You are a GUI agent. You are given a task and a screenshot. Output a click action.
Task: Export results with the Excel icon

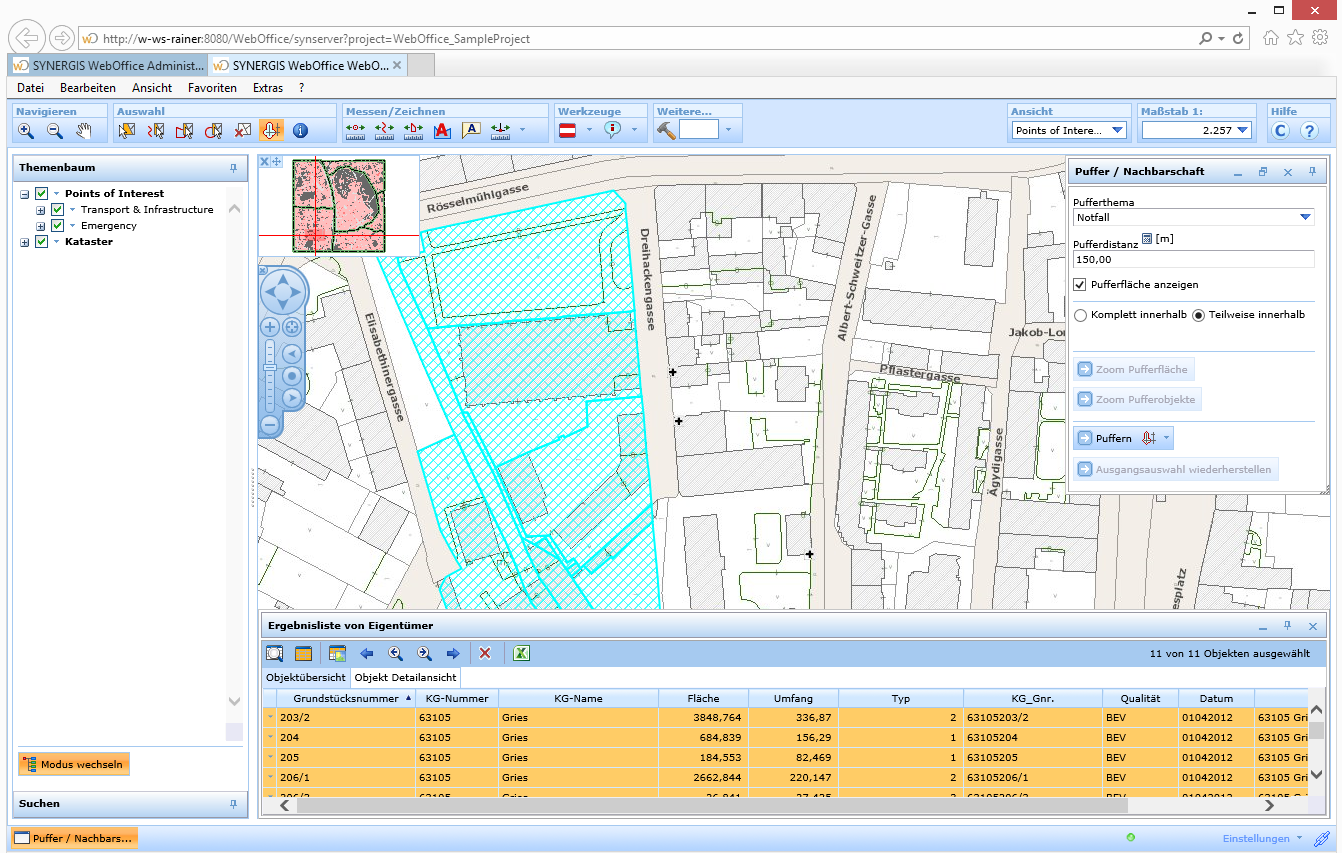point(521,653)
